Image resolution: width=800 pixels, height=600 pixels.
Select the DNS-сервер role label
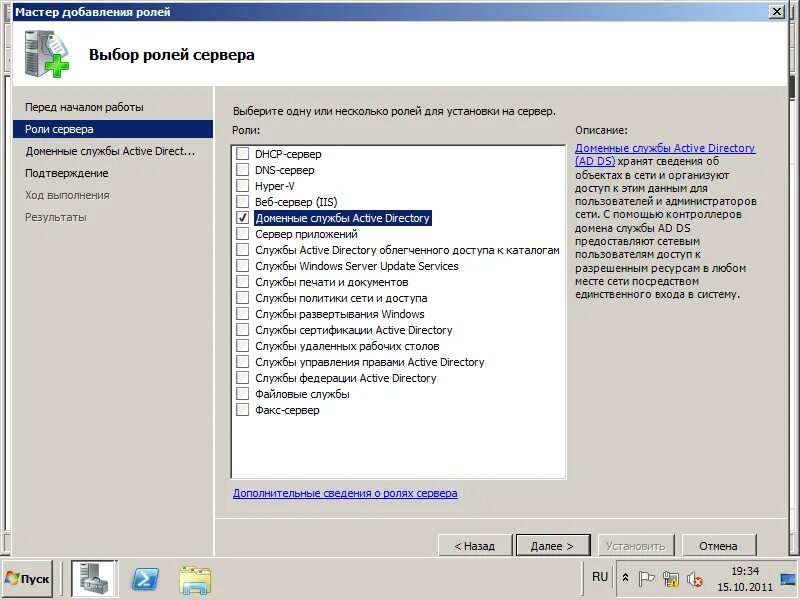(285, 169)
